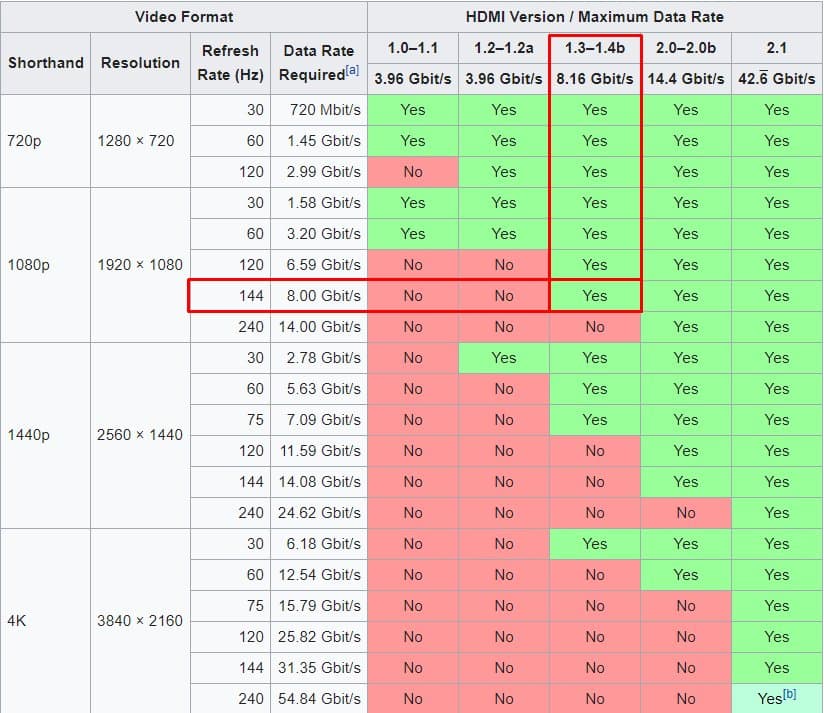Select the 'Resolution' column header
This screenshot has width=824, height=713.
(140, 63)
